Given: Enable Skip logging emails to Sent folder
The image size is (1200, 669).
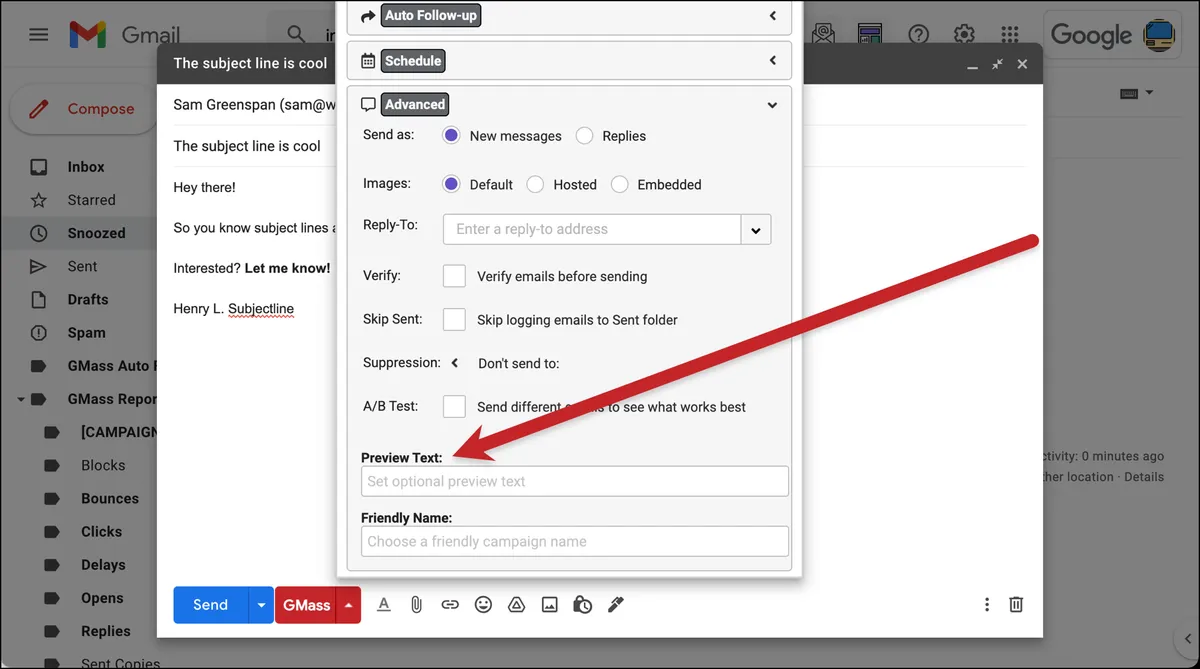Looking at the screenshot, I should (x=454, y=319).
